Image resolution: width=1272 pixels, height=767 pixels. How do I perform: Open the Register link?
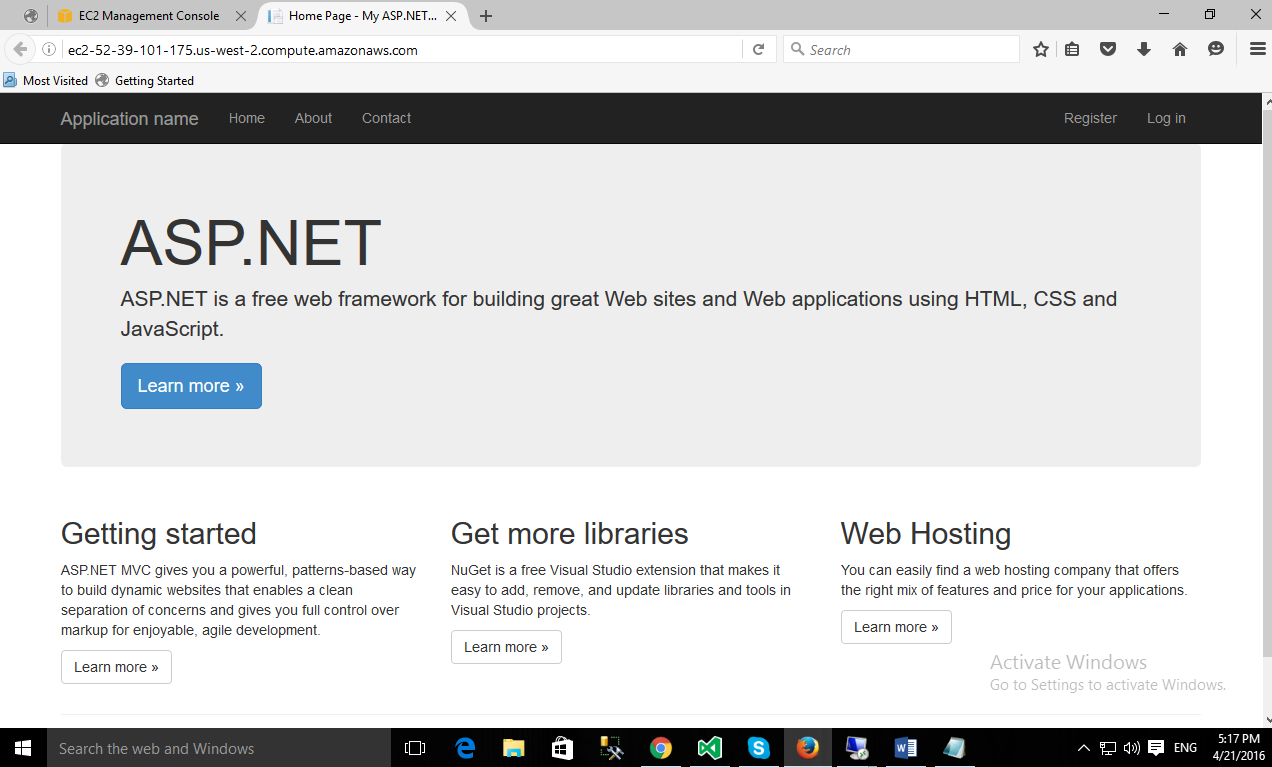pyautogui.click(x=1090, y=118)
